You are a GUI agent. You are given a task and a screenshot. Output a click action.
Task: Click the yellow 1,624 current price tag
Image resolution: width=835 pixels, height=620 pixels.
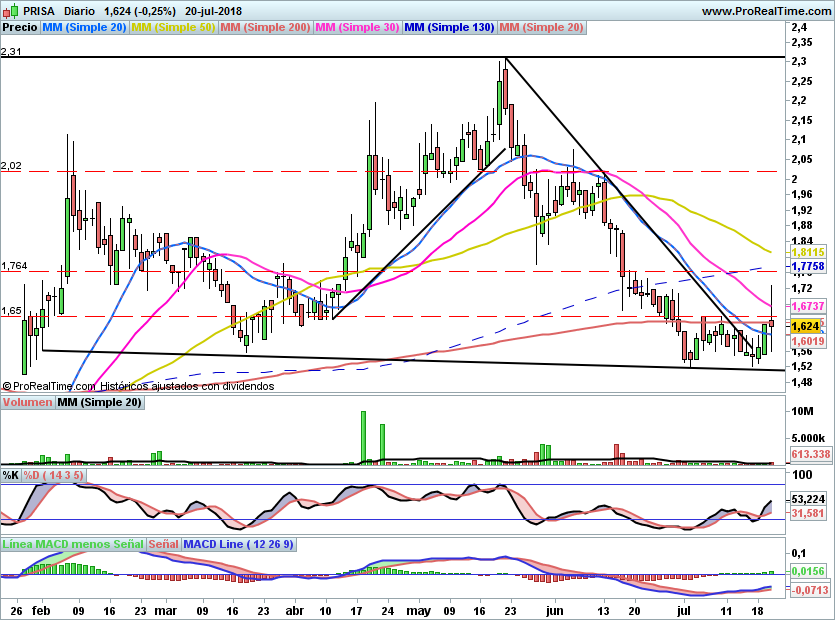806,326
